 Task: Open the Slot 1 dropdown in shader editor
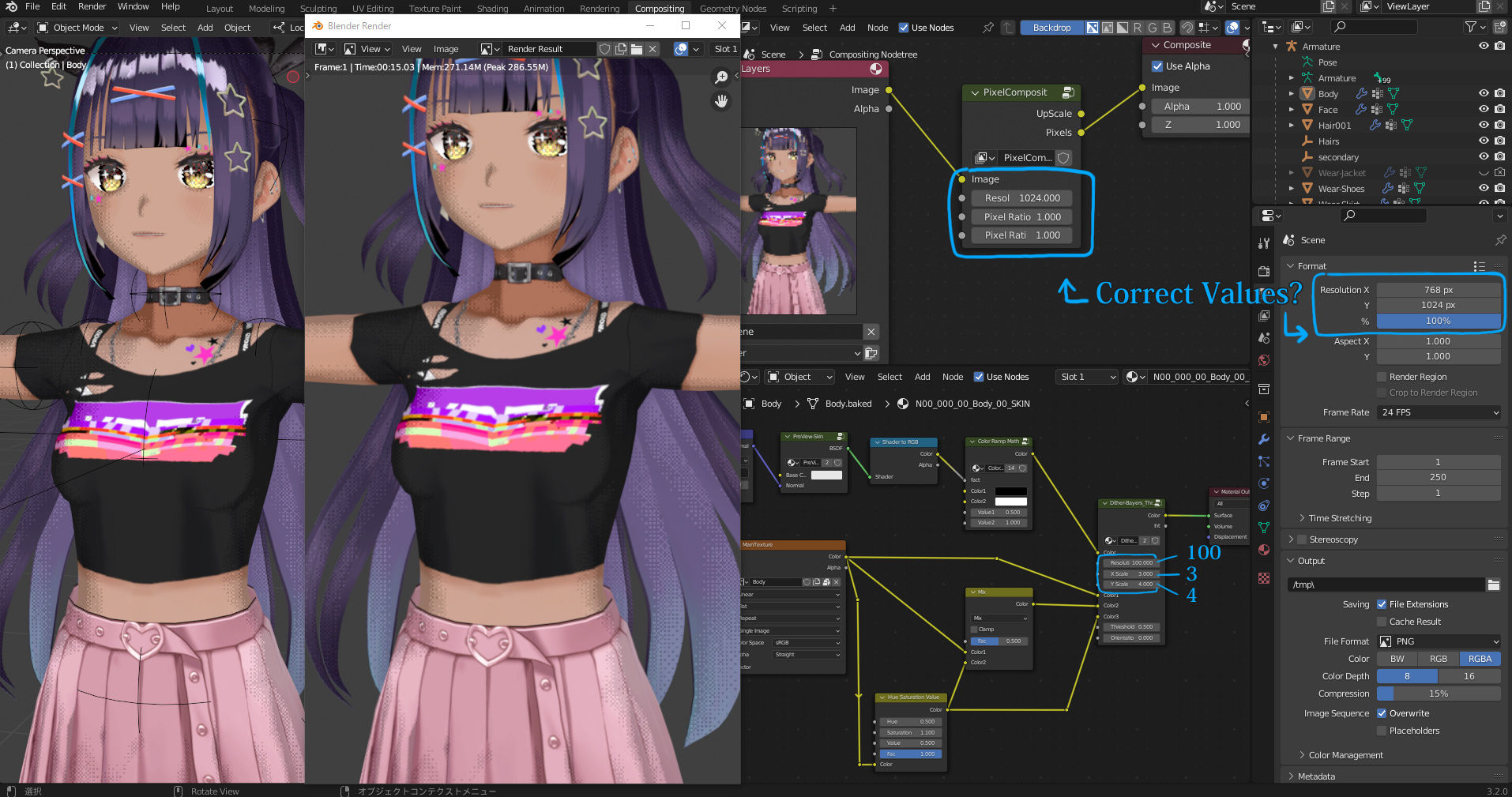point(1087,377)
